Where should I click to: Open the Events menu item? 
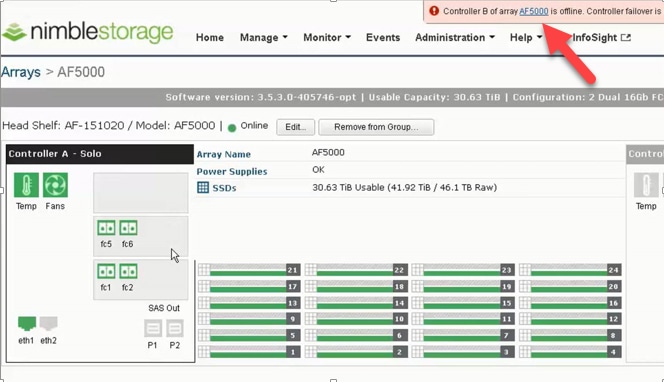click(383, 38)
